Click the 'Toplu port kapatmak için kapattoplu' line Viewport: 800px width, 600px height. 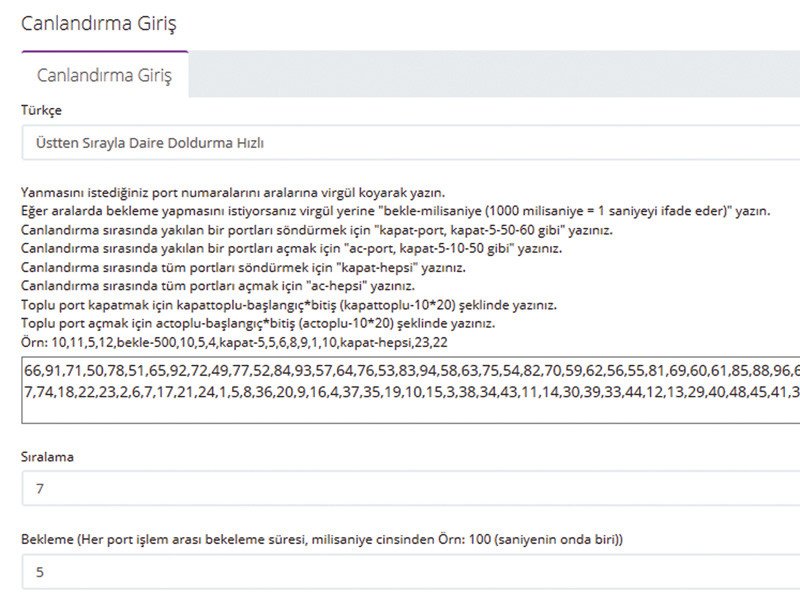coord(289,305)
